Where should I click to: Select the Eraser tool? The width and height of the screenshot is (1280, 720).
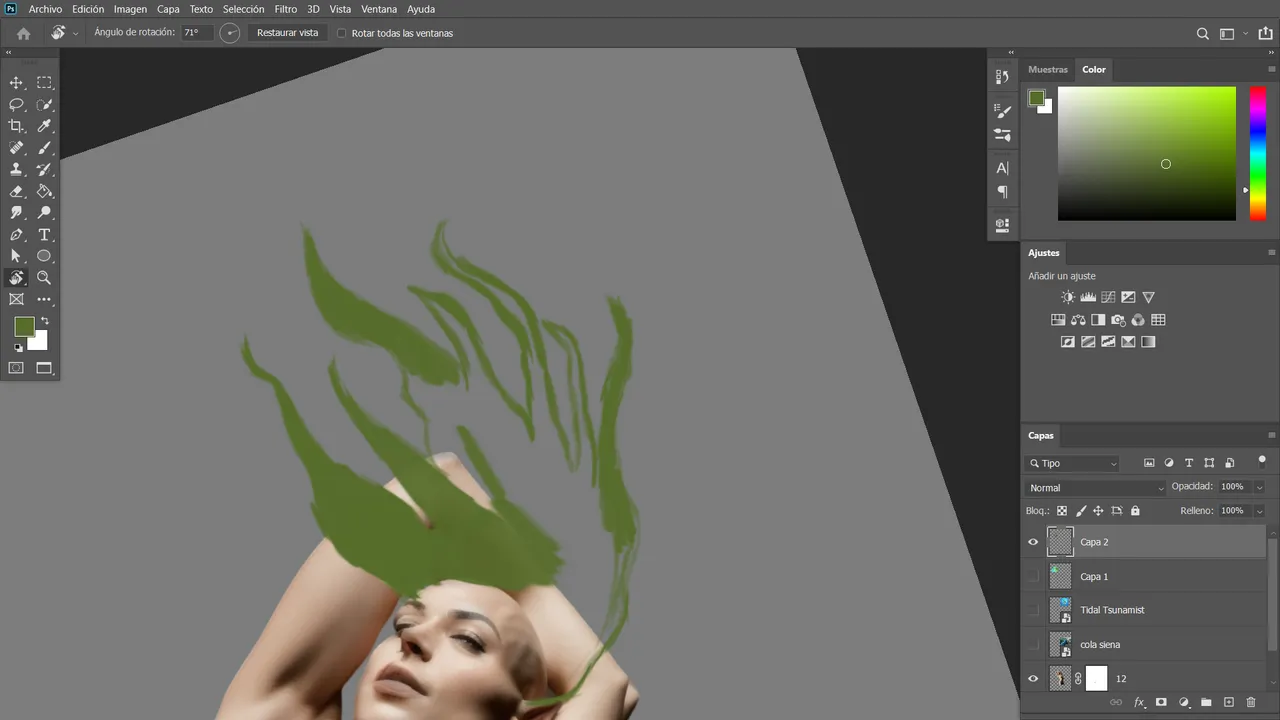click(16, 191)
